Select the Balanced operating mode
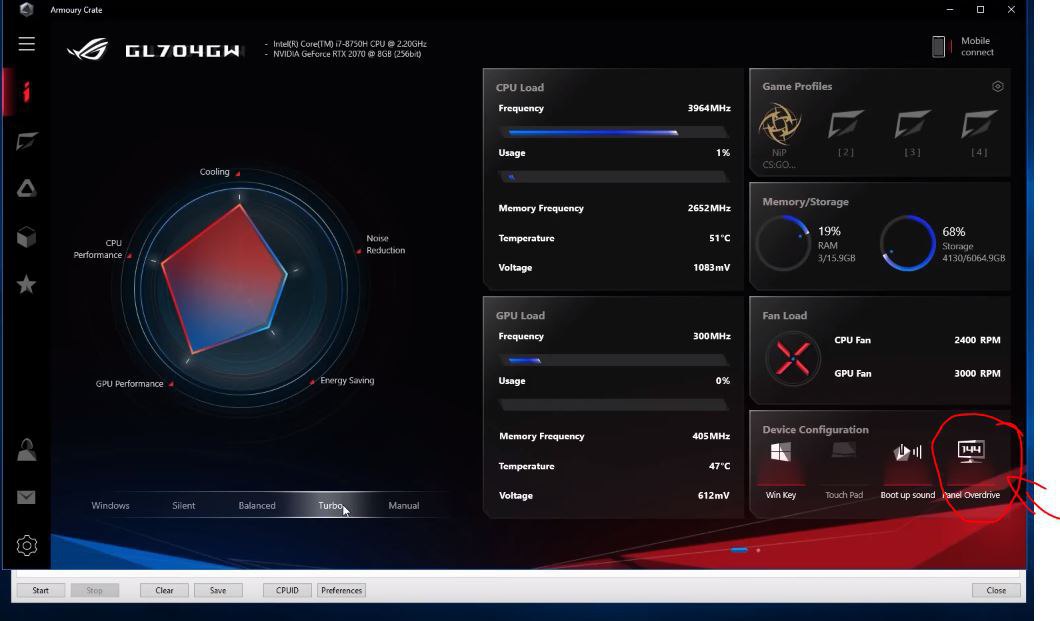The image size is (1060, 621). pyautogui.click(x=257, y=505)
